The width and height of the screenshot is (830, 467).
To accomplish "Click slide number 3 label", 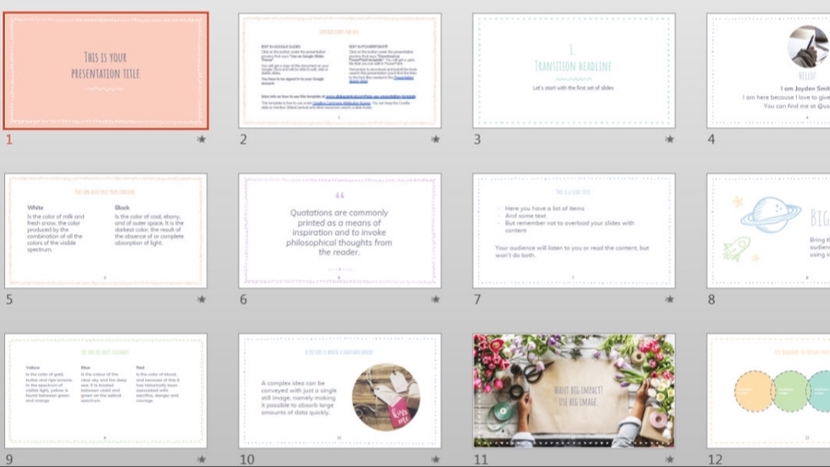I will pos(477,139).
